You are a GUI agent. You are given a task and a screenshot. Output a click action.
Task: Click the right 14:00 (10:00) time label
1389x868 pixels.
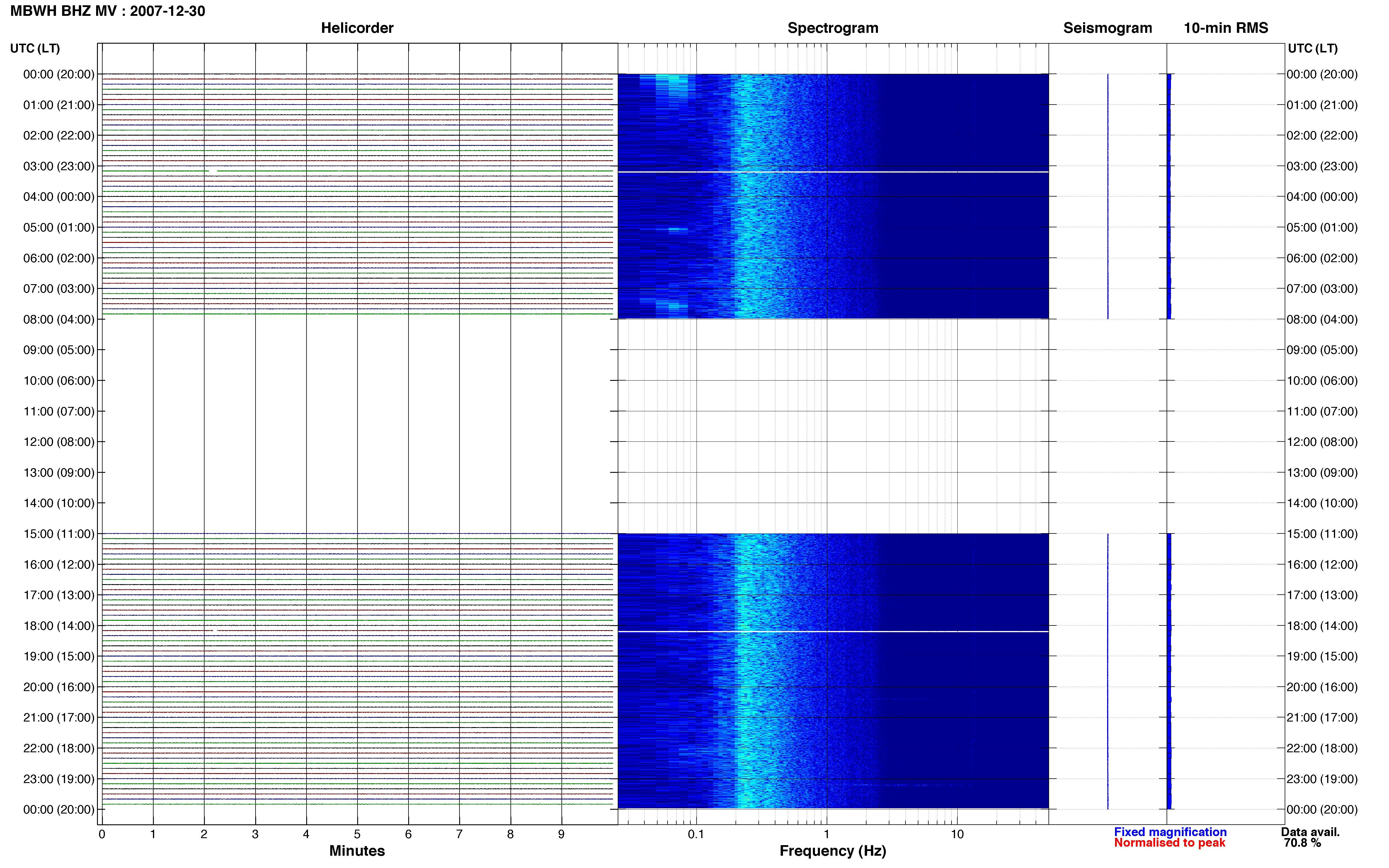pos(1322,504)
